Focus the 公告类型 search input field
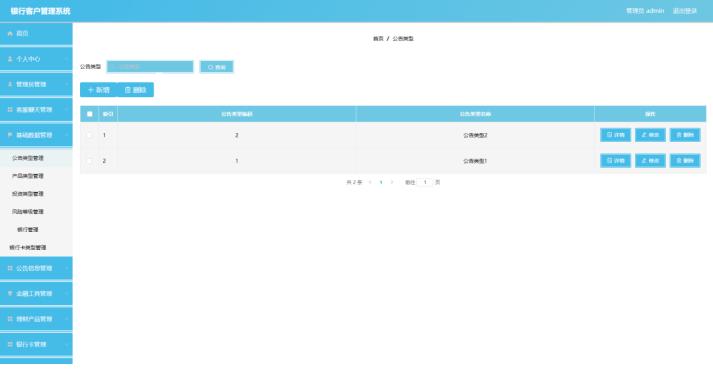 150,67
